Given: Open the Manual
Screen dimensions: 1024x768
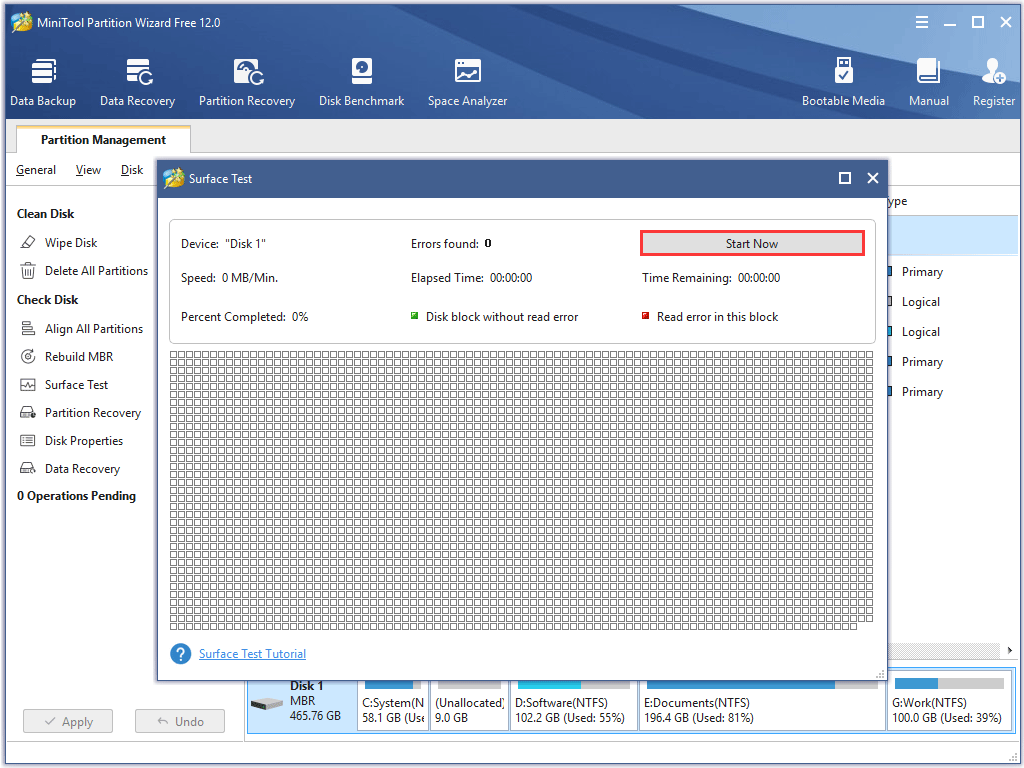Looking at the screenshot, I should pyautogui.click(x=928, y=80).
